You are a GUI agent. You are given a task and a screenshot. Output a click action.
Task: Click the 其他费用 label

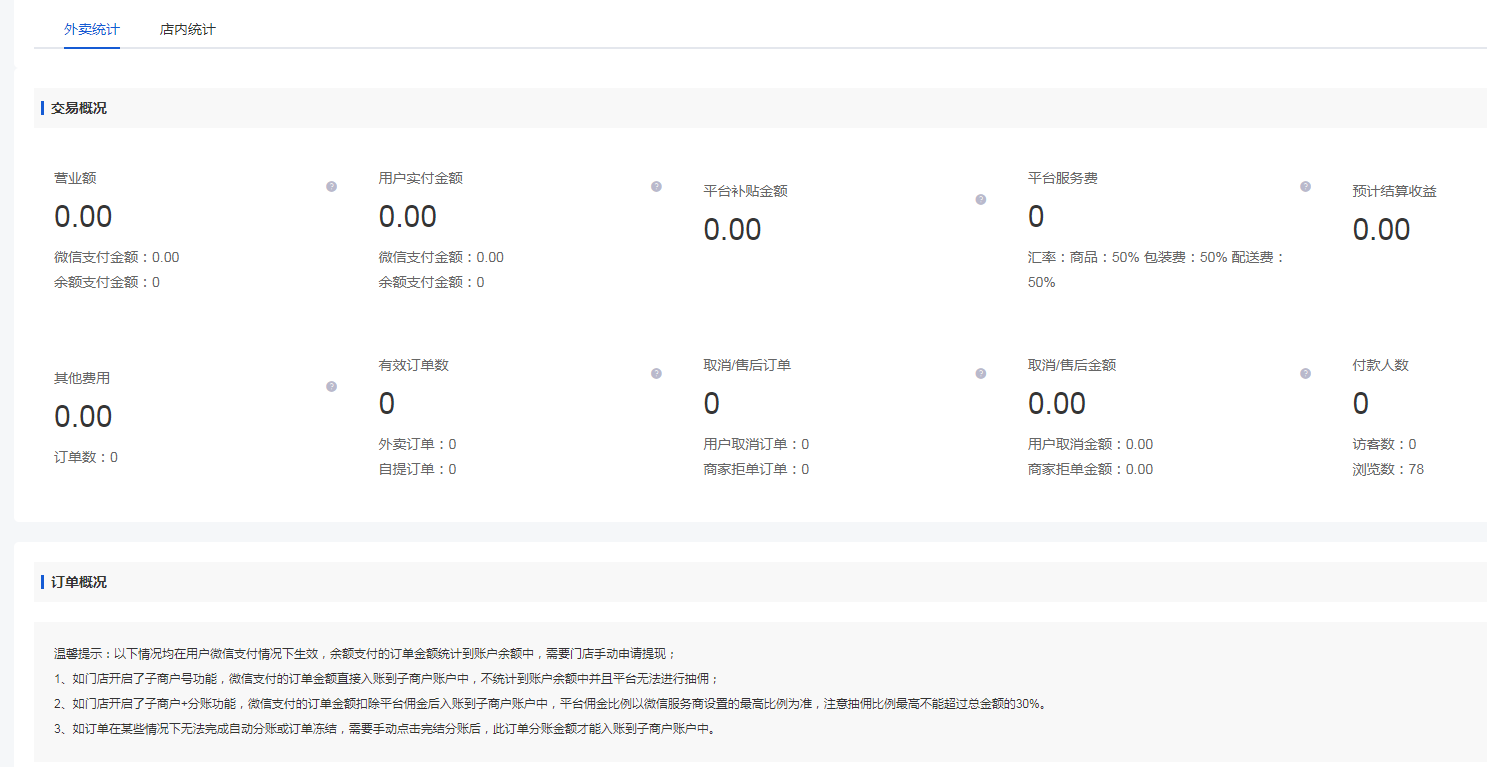[x=82, y=378]
